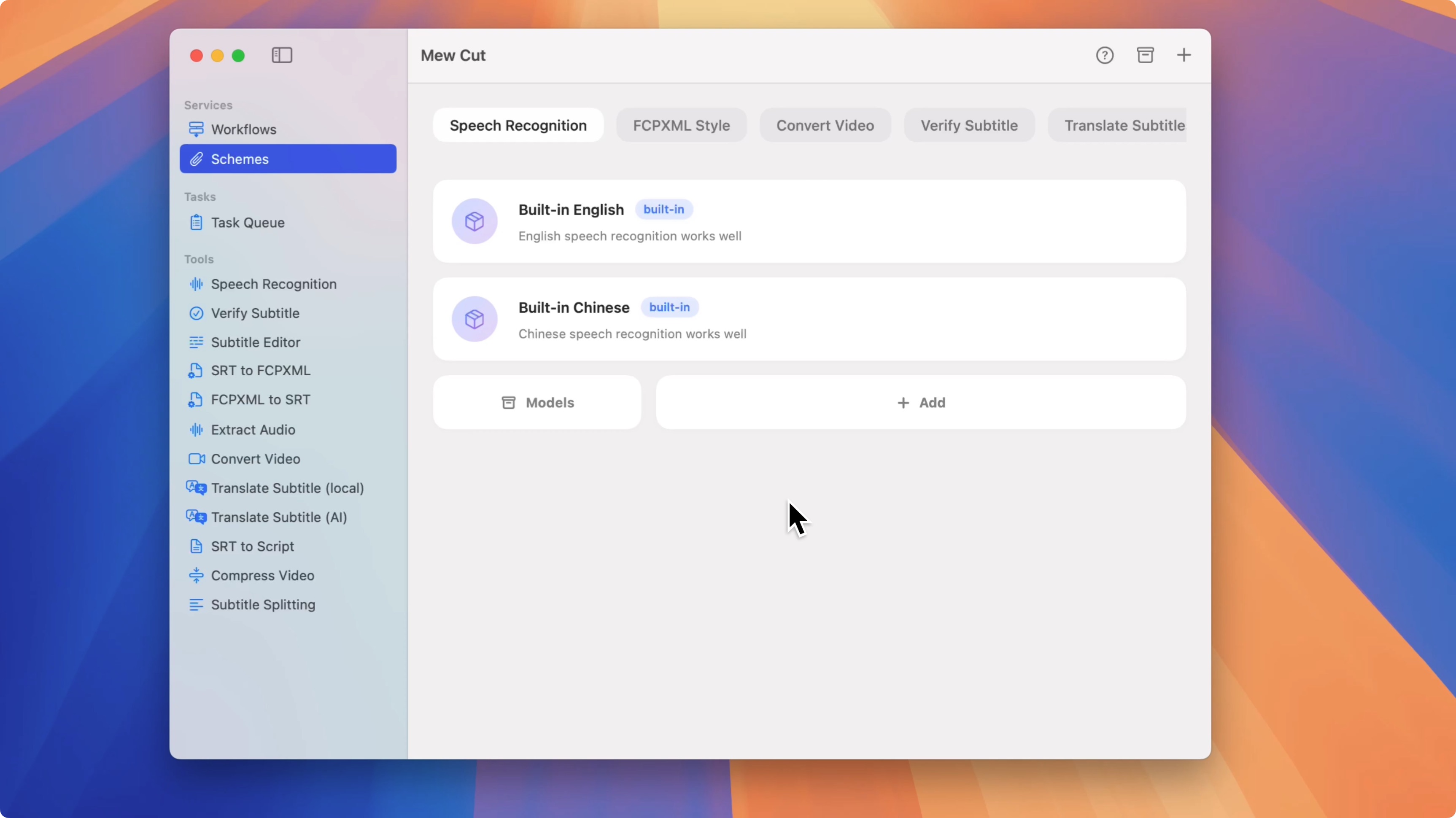The height and width of the screenshot is (818, 1456).
Task: Open Workflows in the sidebar
Action: coord(244,129)
